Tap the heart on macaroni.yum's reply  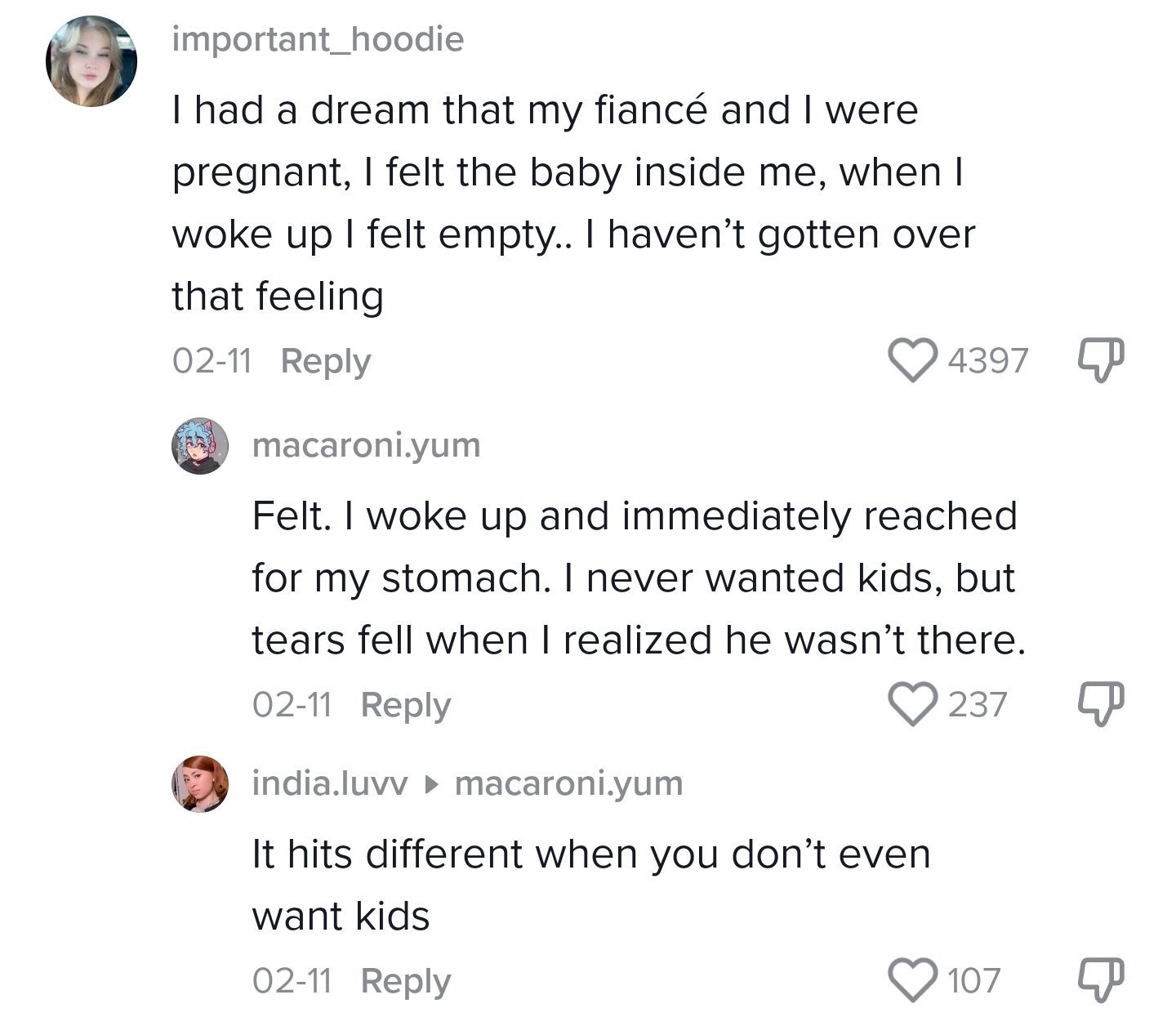tap(913, 704)
